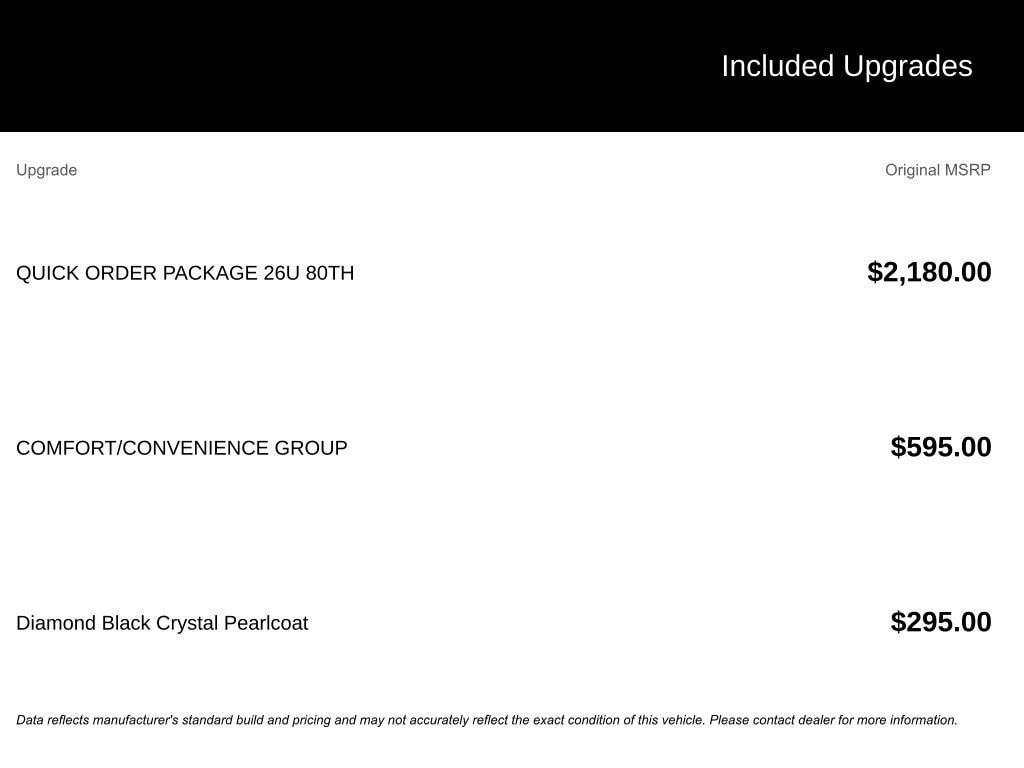The image size is (1024, 768).
Task: Click the word "COMFORT" in the second upgrade
Action: [x=65, y=448]
